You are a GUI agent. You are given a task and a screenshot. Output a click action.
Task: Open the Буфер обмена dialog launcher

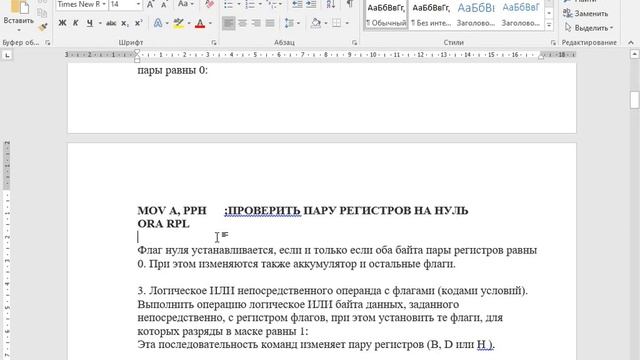tap(48, 42)
